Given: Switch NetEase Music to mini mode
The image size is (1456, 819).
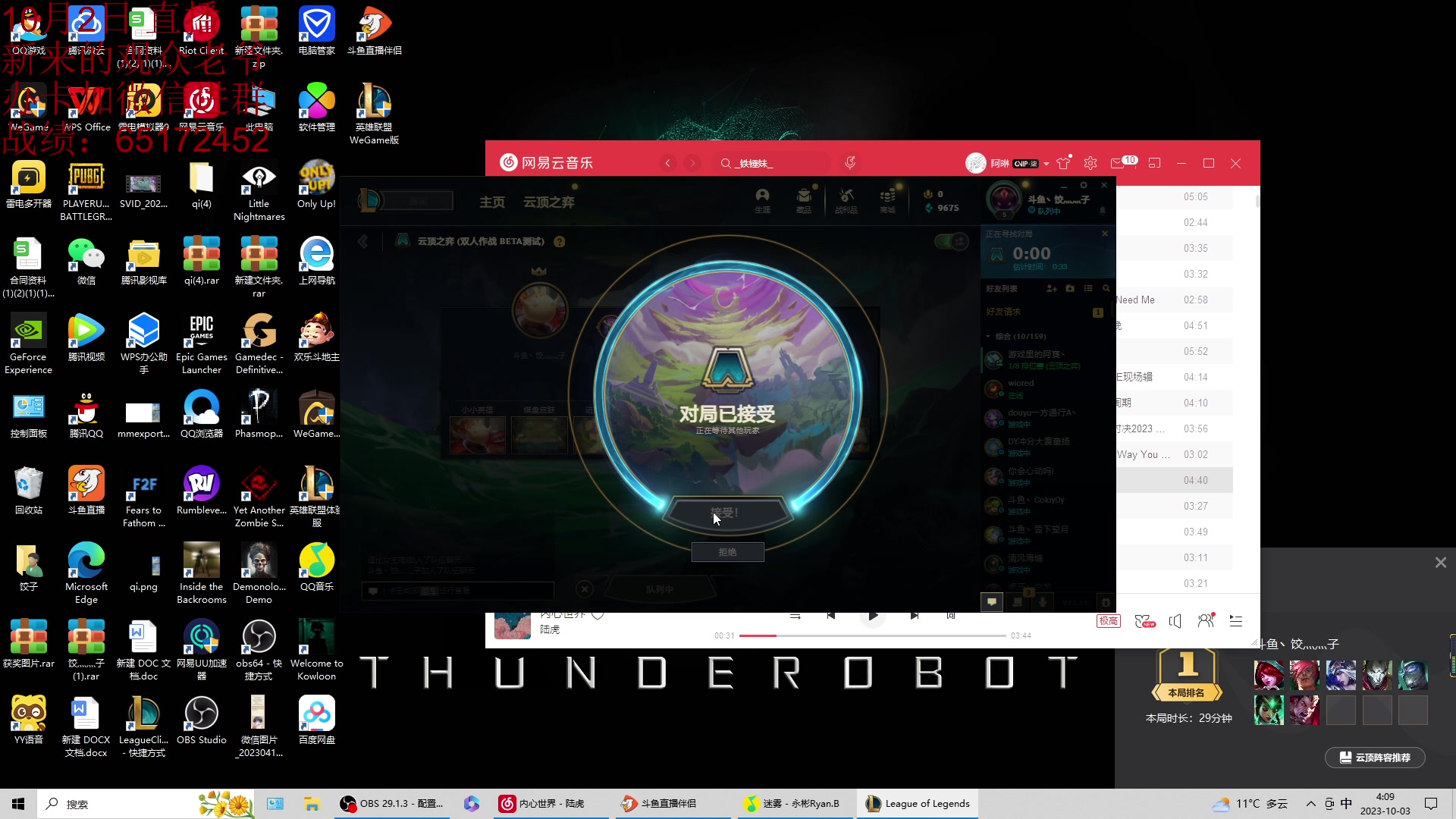Looking at the screenshot, I should point(1154,163).
